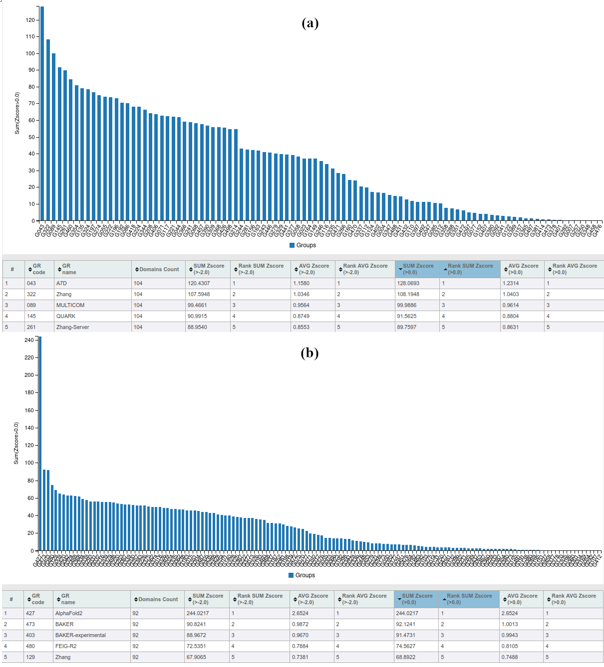Viewport: 604px width, 667px height.
Task: Click the MULTICOM group name
Action: [69, 305]
